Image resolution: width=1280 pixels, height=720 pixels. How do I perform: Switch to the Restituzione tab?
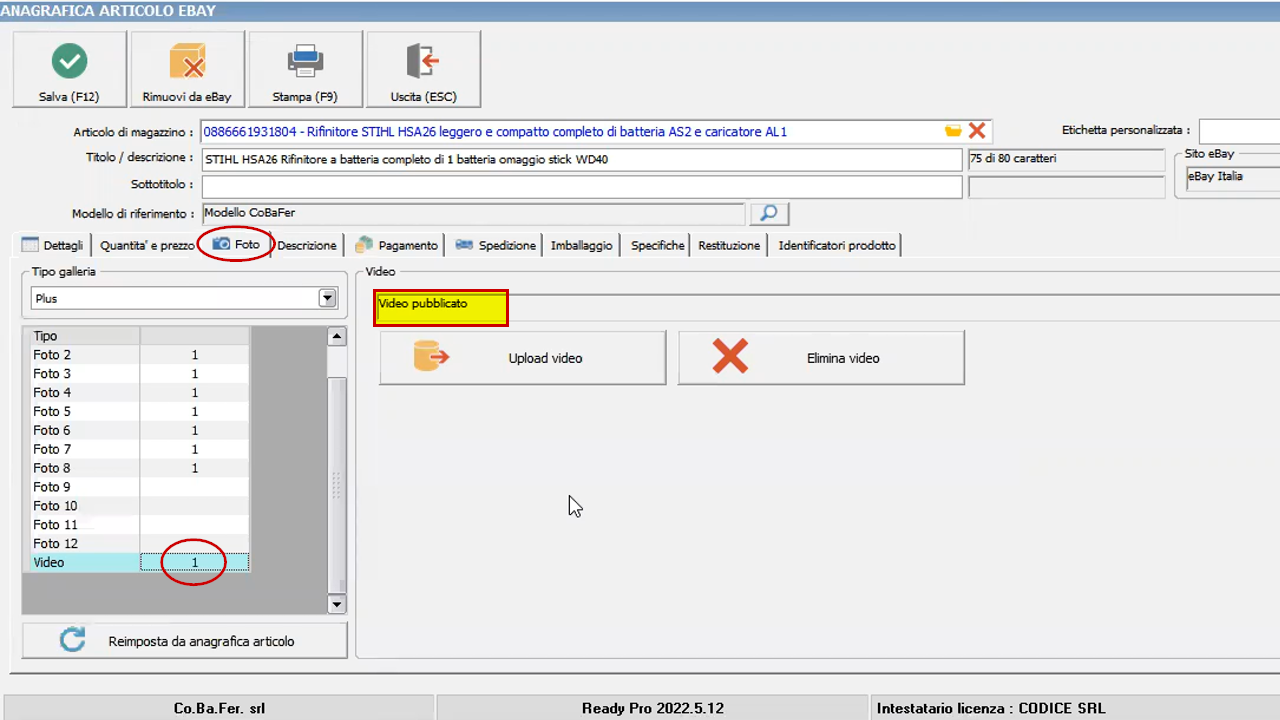click(x=729, y=245)
